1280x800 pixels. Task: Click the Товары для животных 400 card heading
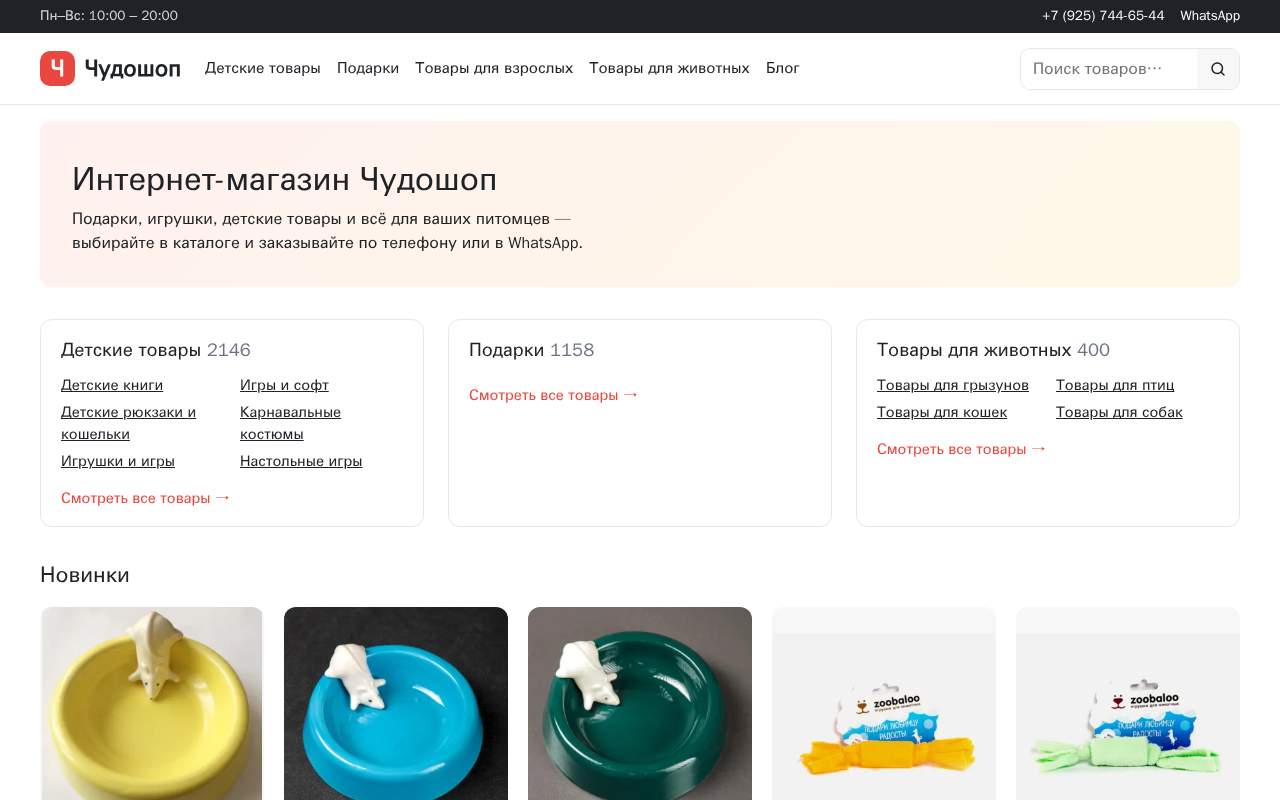point(993,350)
